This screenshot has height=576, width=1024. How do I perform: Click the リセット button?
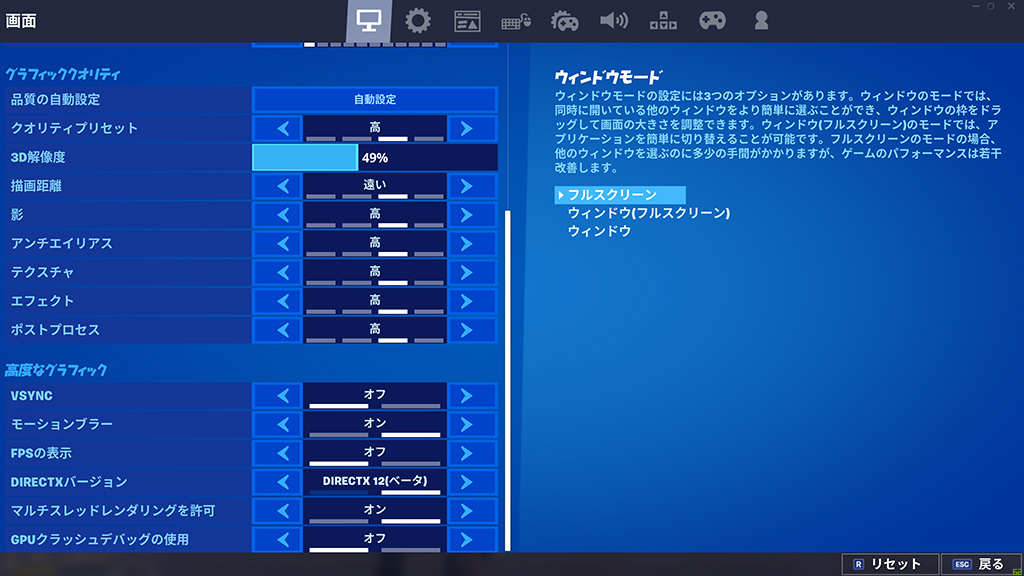point(890,564)
